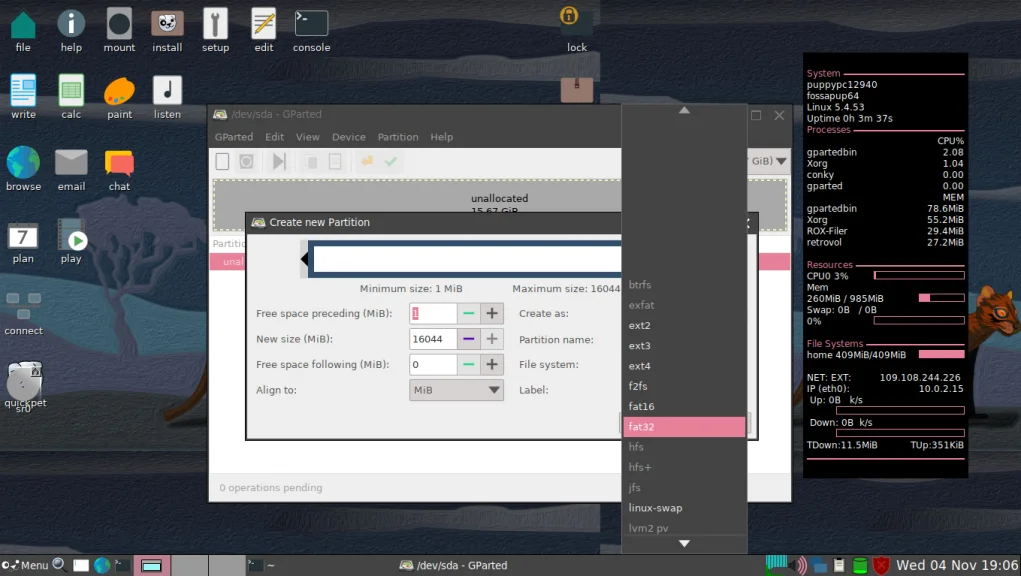Open the Partition menu
The height and width of the screenshot is (576, 1021).
398,137
